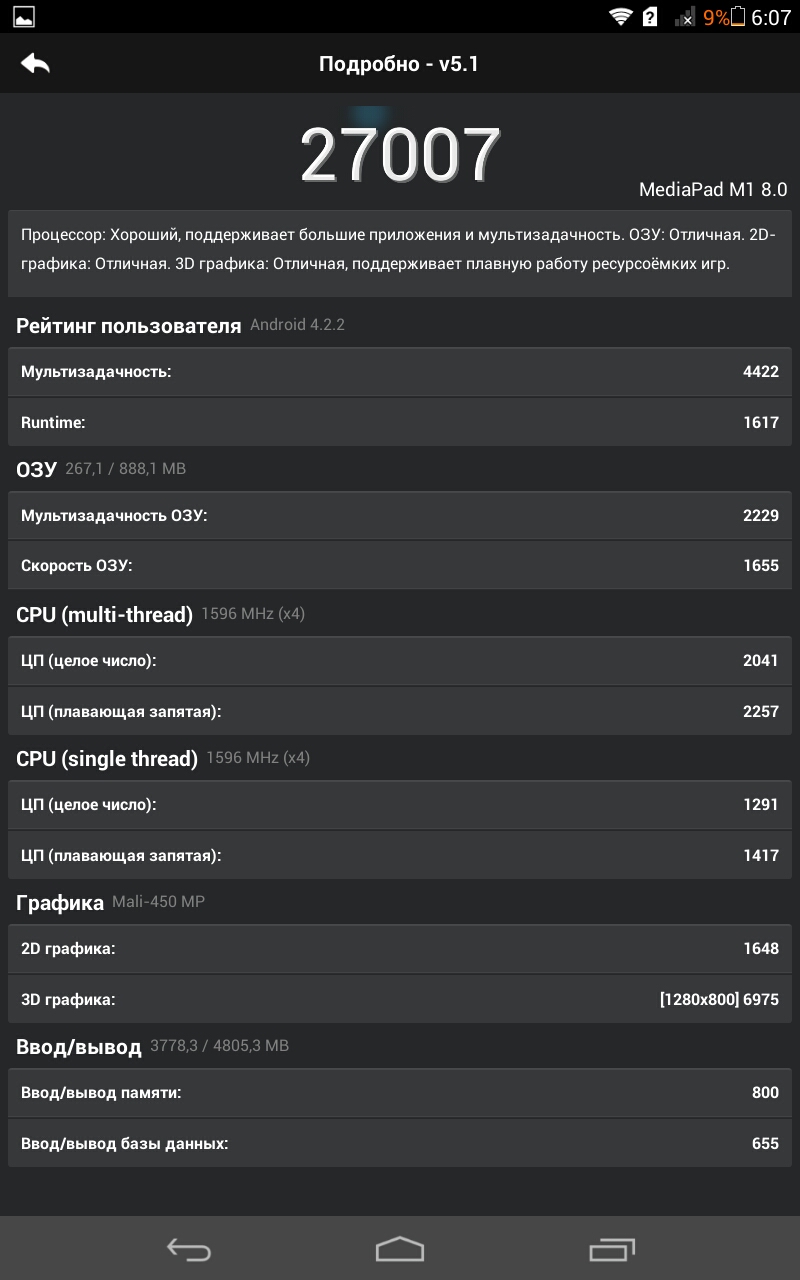Tap the processor summary description text
The height and width of the screenshot is (1280, 800).
400,250
